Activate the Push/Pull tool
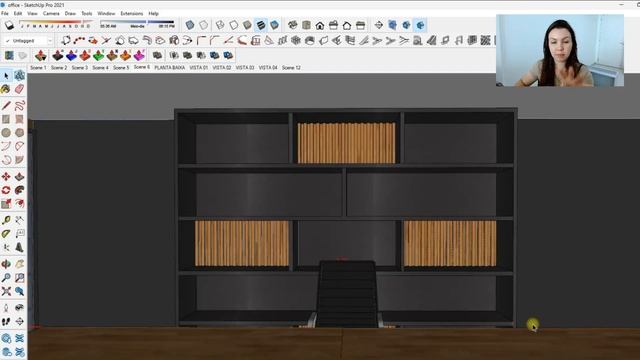Image resolution: width=640 pixels, height=360 pixels. (19, 176)
